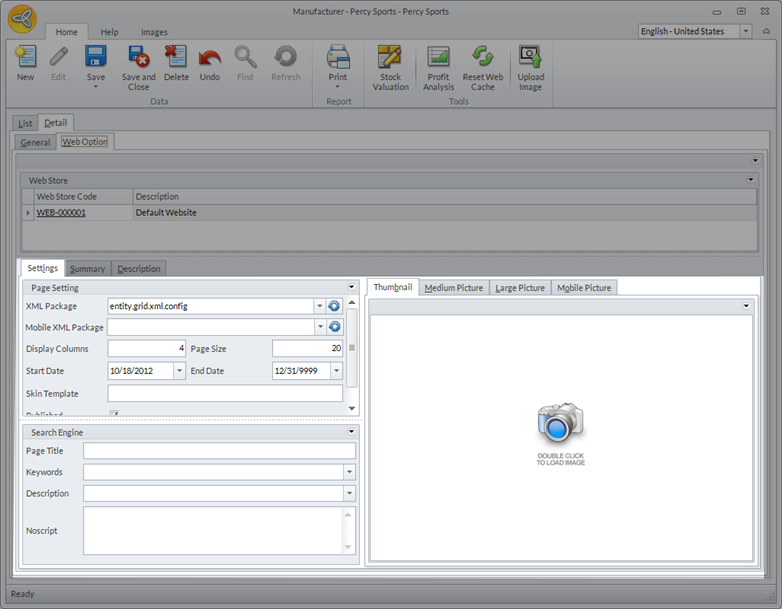Collapse the Search Engine section

click(x=351, y=433)
